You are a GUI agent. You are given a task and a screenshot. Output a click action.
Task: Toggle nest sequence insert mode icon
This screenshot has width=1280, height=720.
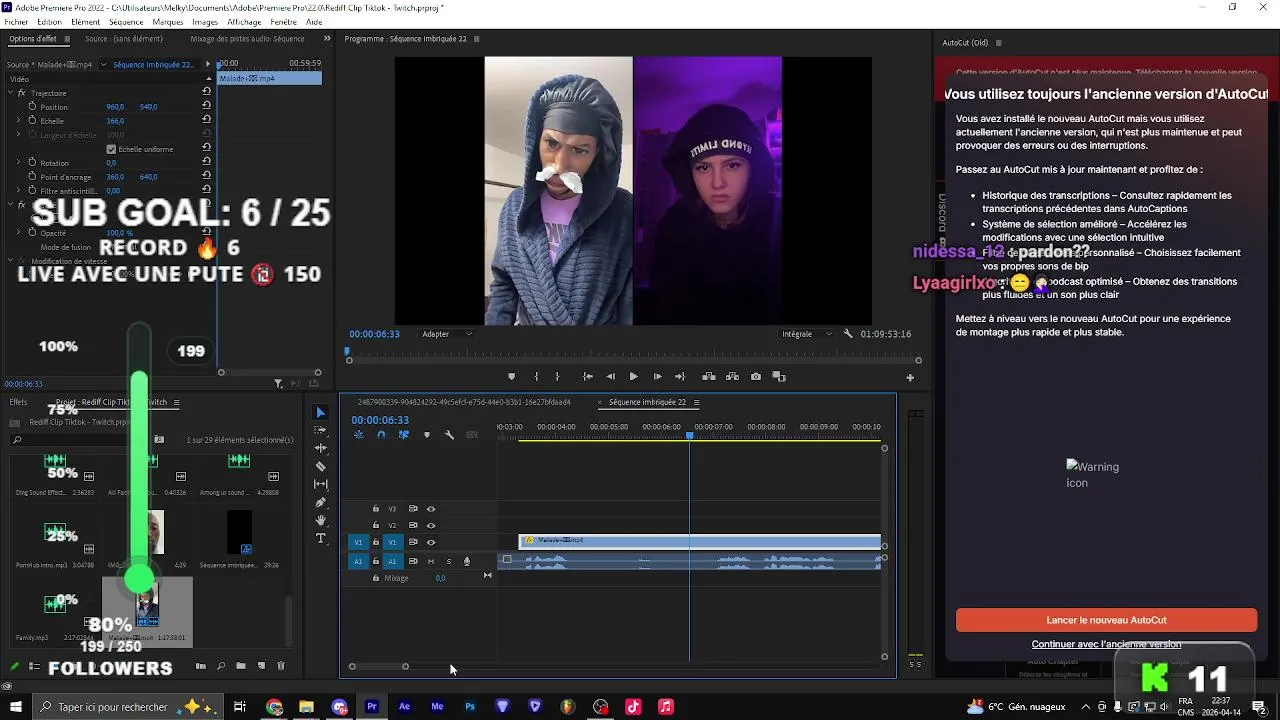click(x=358, y=435)
